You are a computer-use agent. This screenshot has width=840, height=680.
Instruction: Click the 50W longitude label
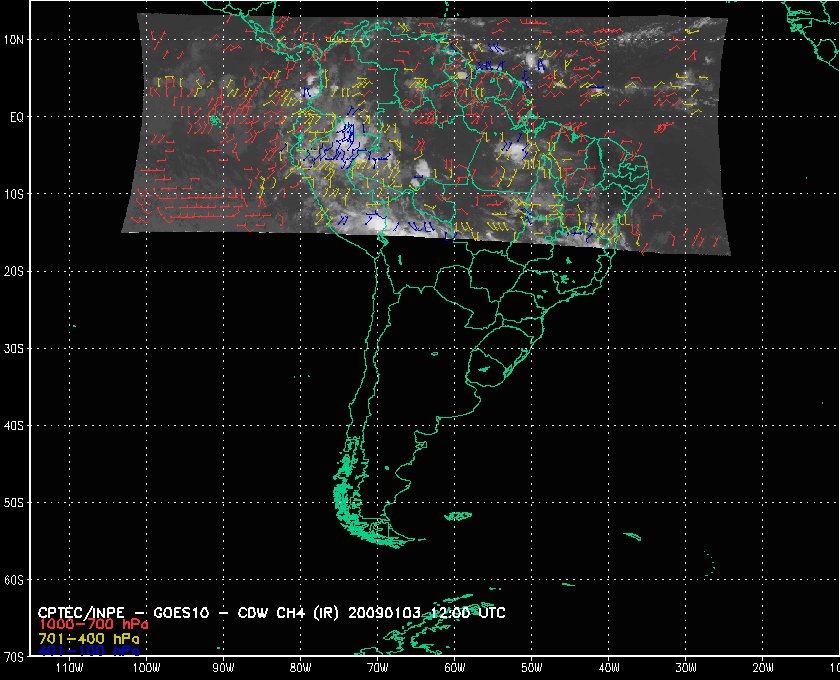coord(530,667)
